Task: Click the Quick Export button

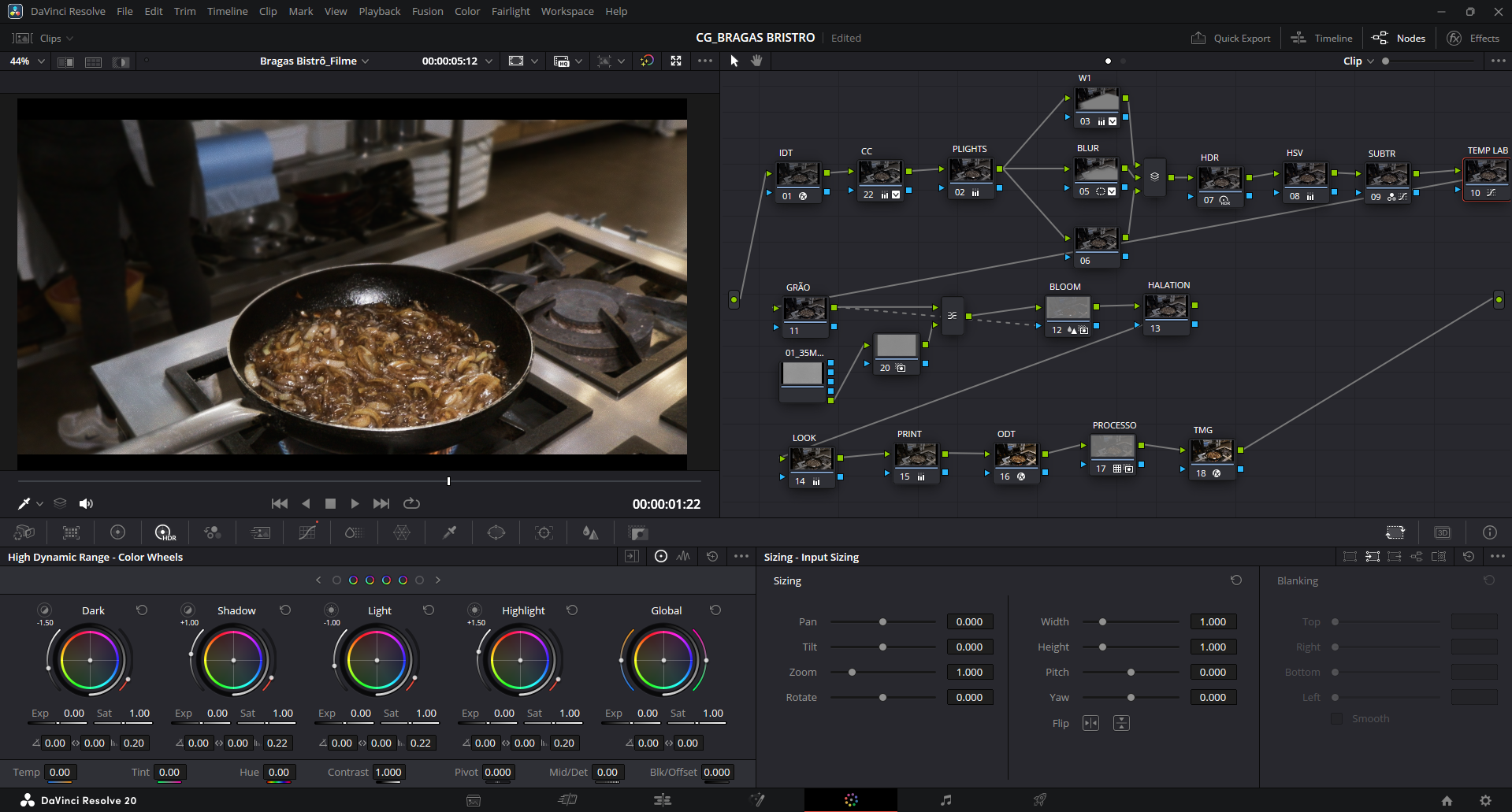Action: (x=1231, y=38)
